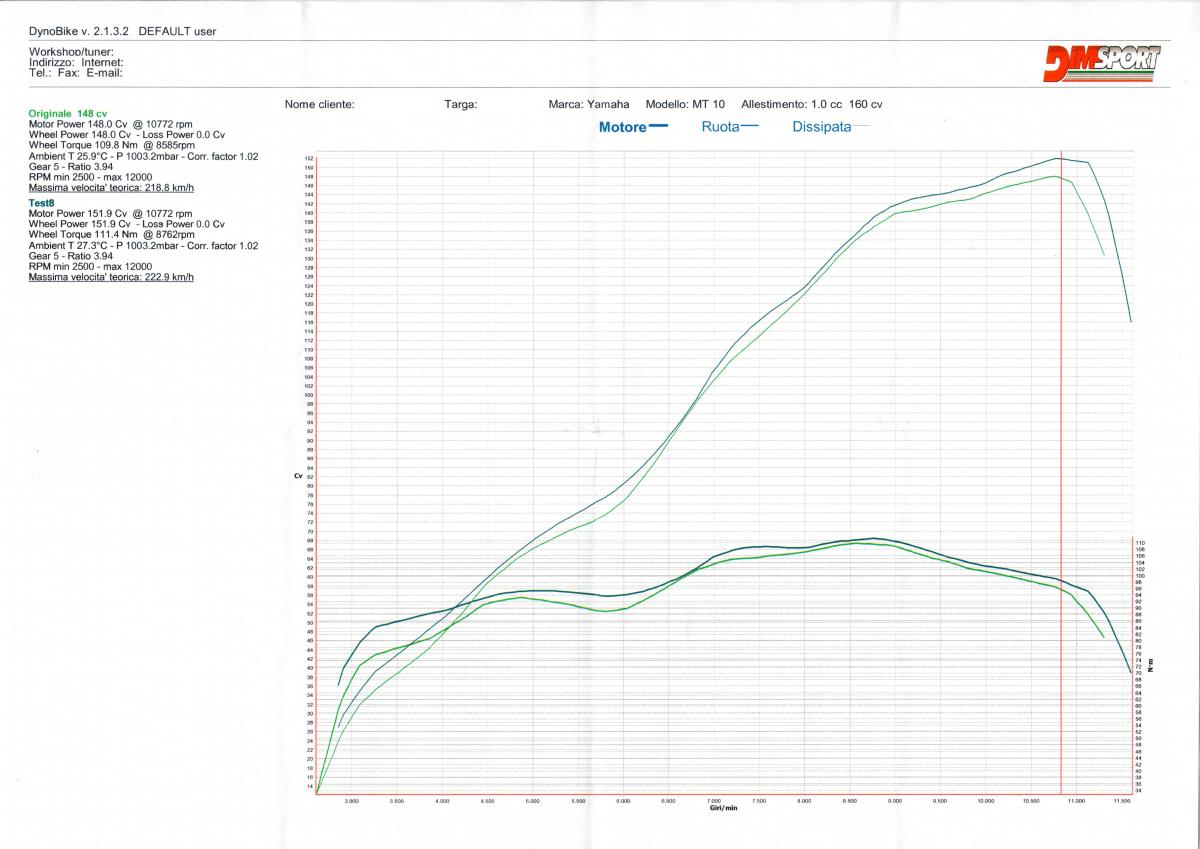Click the '6.000' rpm axis label
This screenshot has height=849, width=1200.
[623, 801]
